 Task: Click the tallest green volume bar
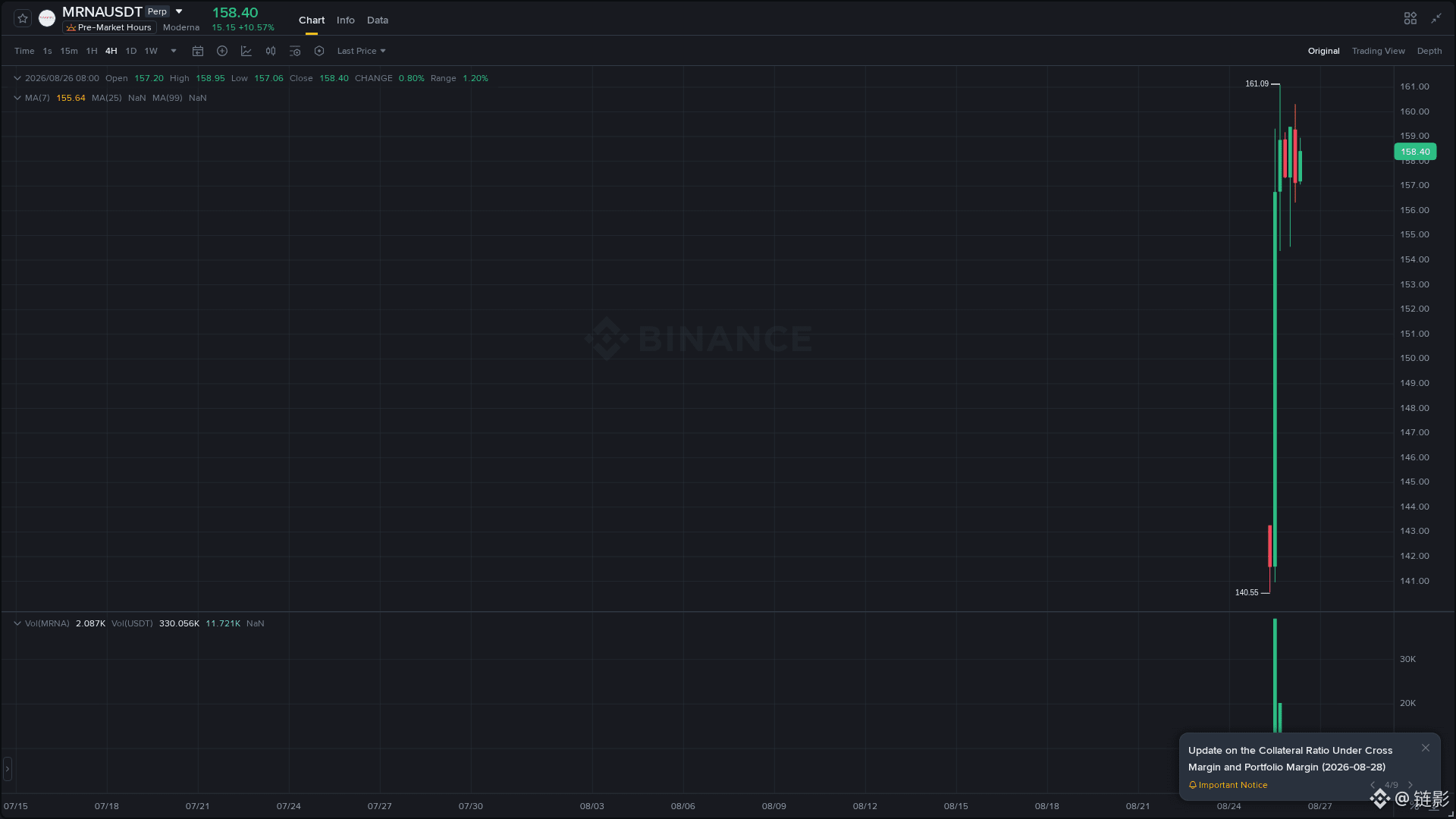pyautogui.click(x=1275, y=675)
